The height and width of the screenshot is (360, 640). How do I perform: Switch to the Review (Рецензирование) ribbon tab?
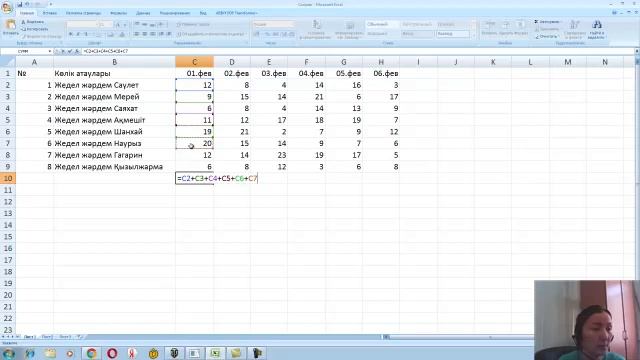(x=175, y=13)
